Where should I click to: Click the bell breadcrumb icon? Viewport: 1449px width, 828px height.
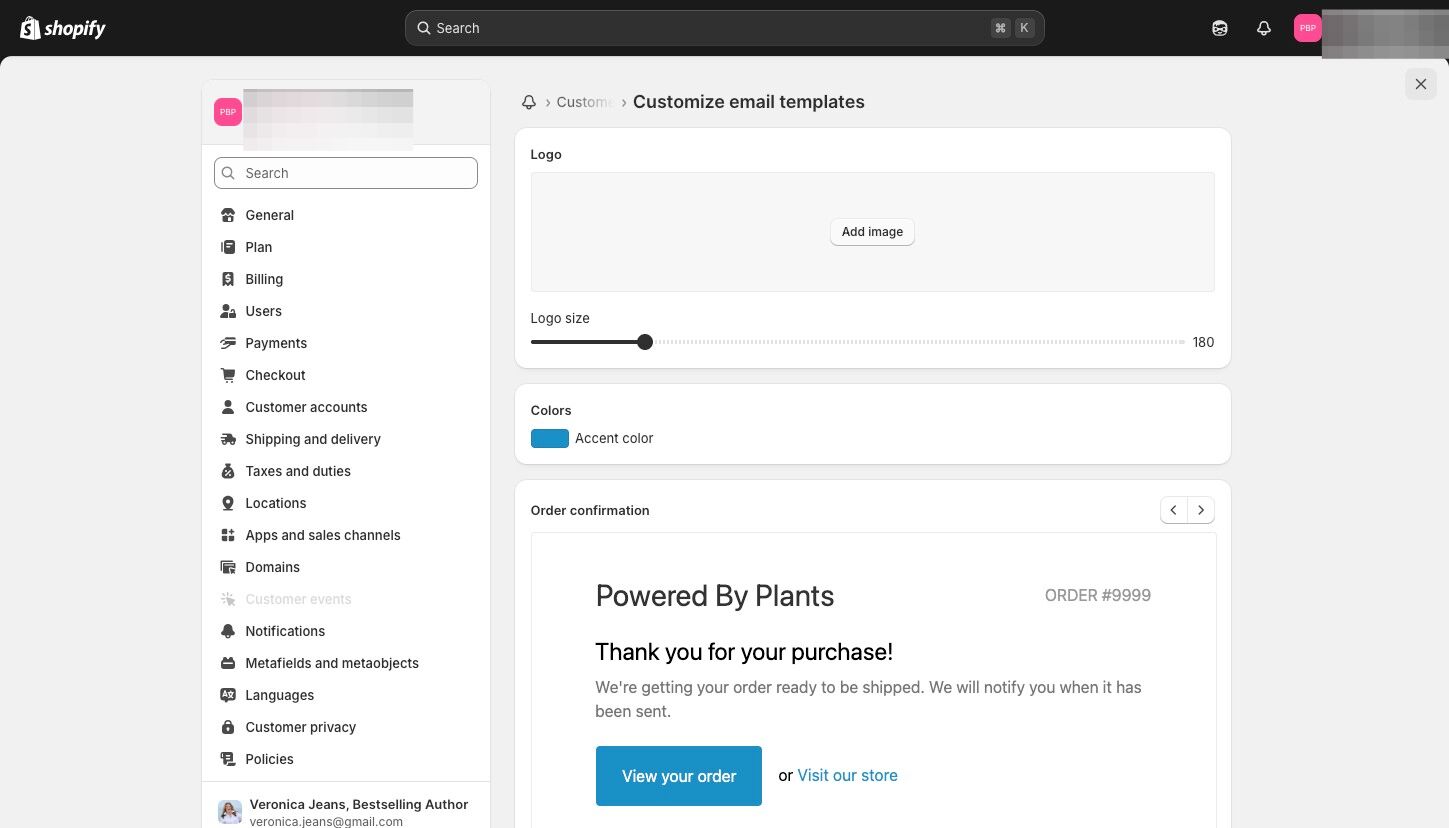point(529,102)
